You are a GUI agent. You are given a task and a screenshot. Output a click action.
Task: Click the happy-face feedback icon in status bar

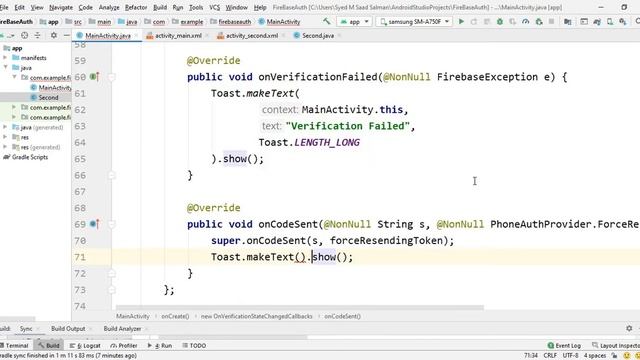[x=627, y=356]
